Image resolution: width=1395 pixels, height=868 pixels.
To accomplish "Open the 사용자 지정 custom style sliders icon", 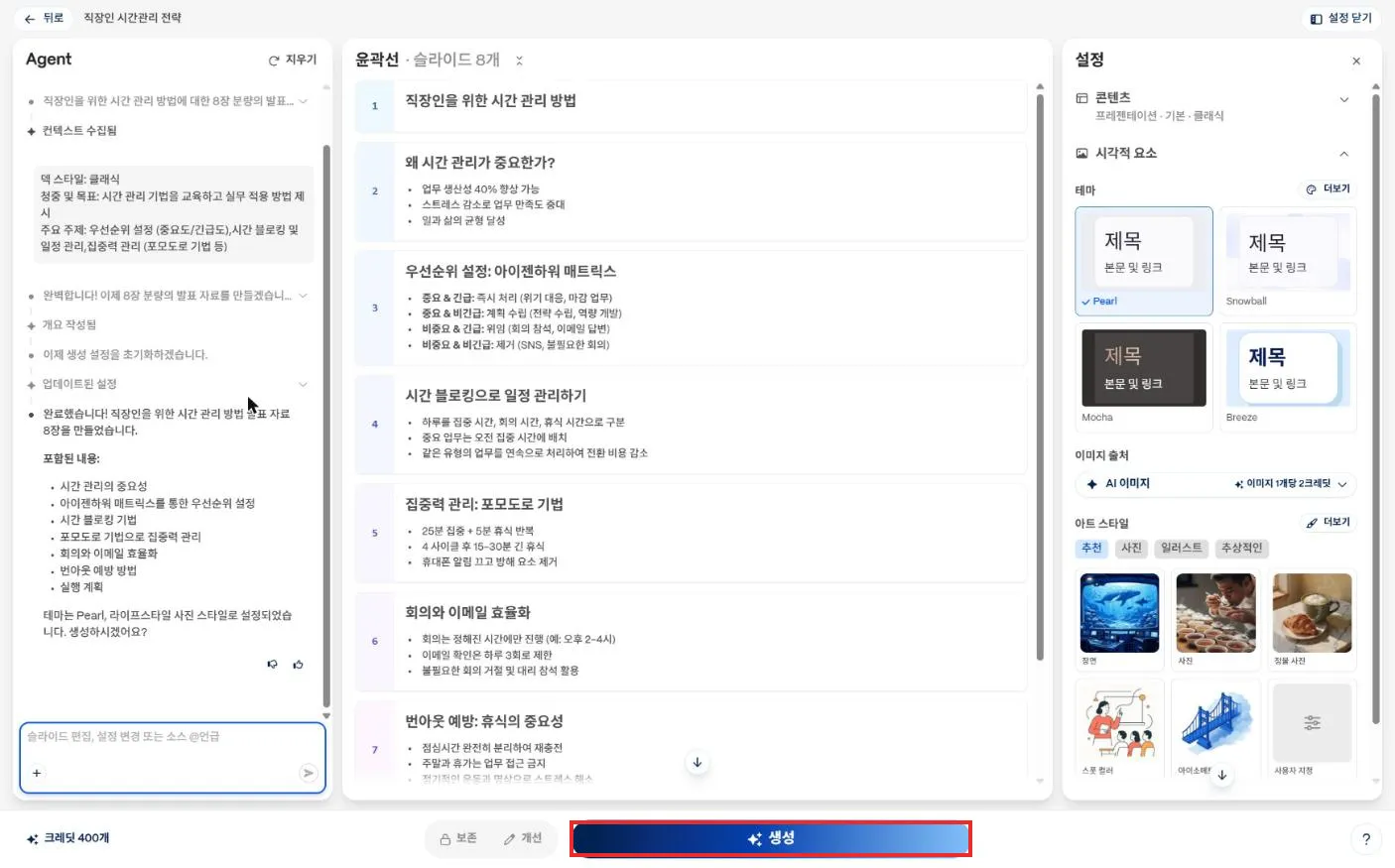I will click(x=1312, y=723).
